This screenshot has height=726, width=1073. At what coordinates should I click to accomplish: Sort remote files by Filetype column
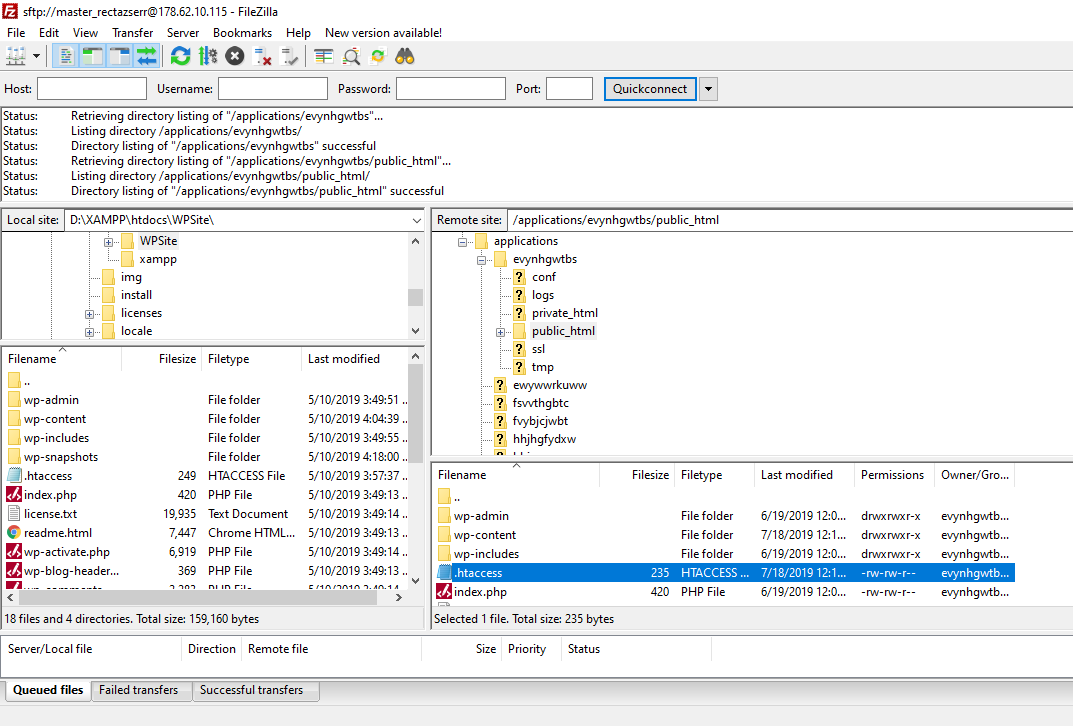click(x=715, y=475)
